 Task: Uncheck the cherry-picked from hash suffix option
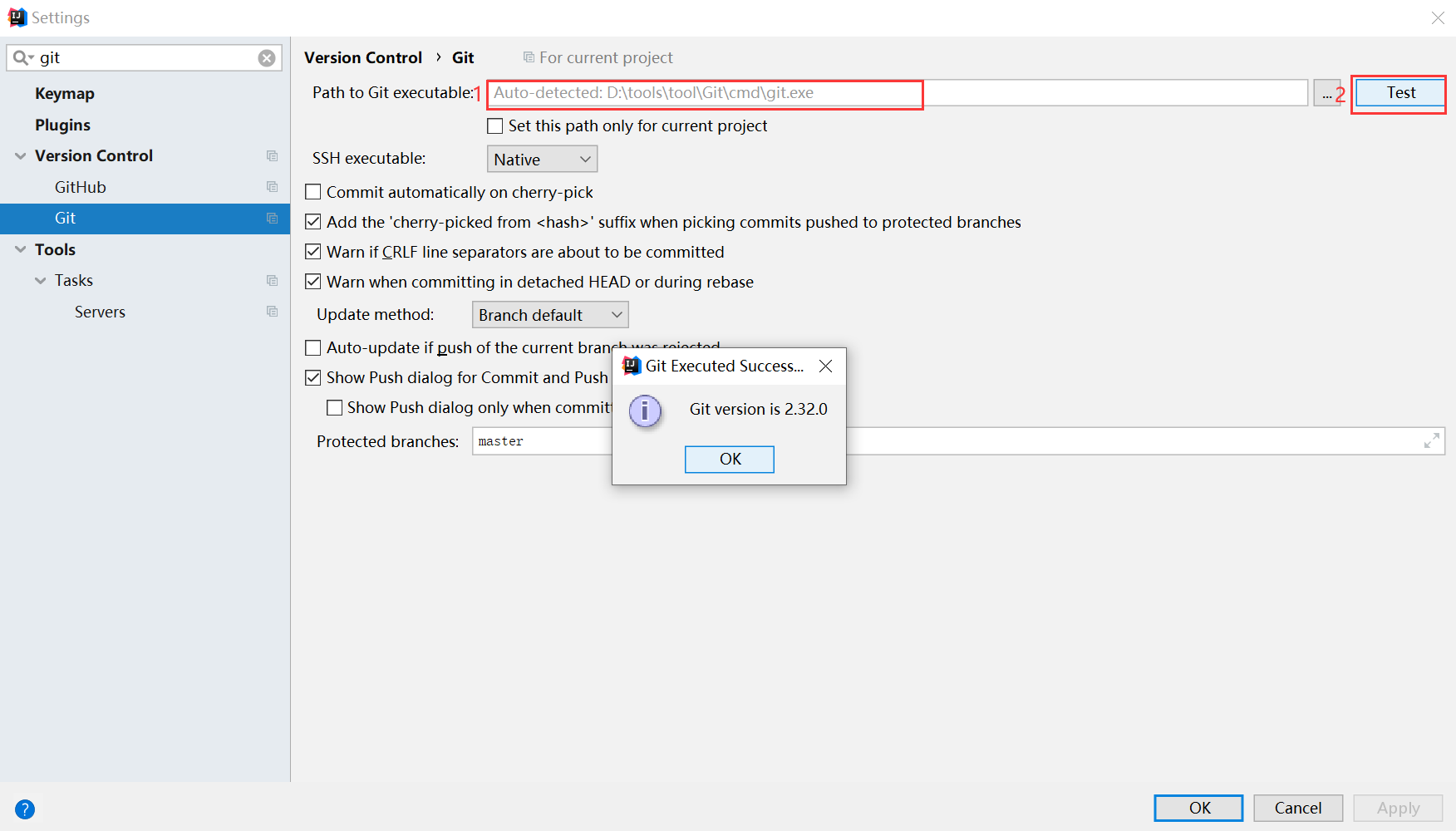click(x=313, y=222)
